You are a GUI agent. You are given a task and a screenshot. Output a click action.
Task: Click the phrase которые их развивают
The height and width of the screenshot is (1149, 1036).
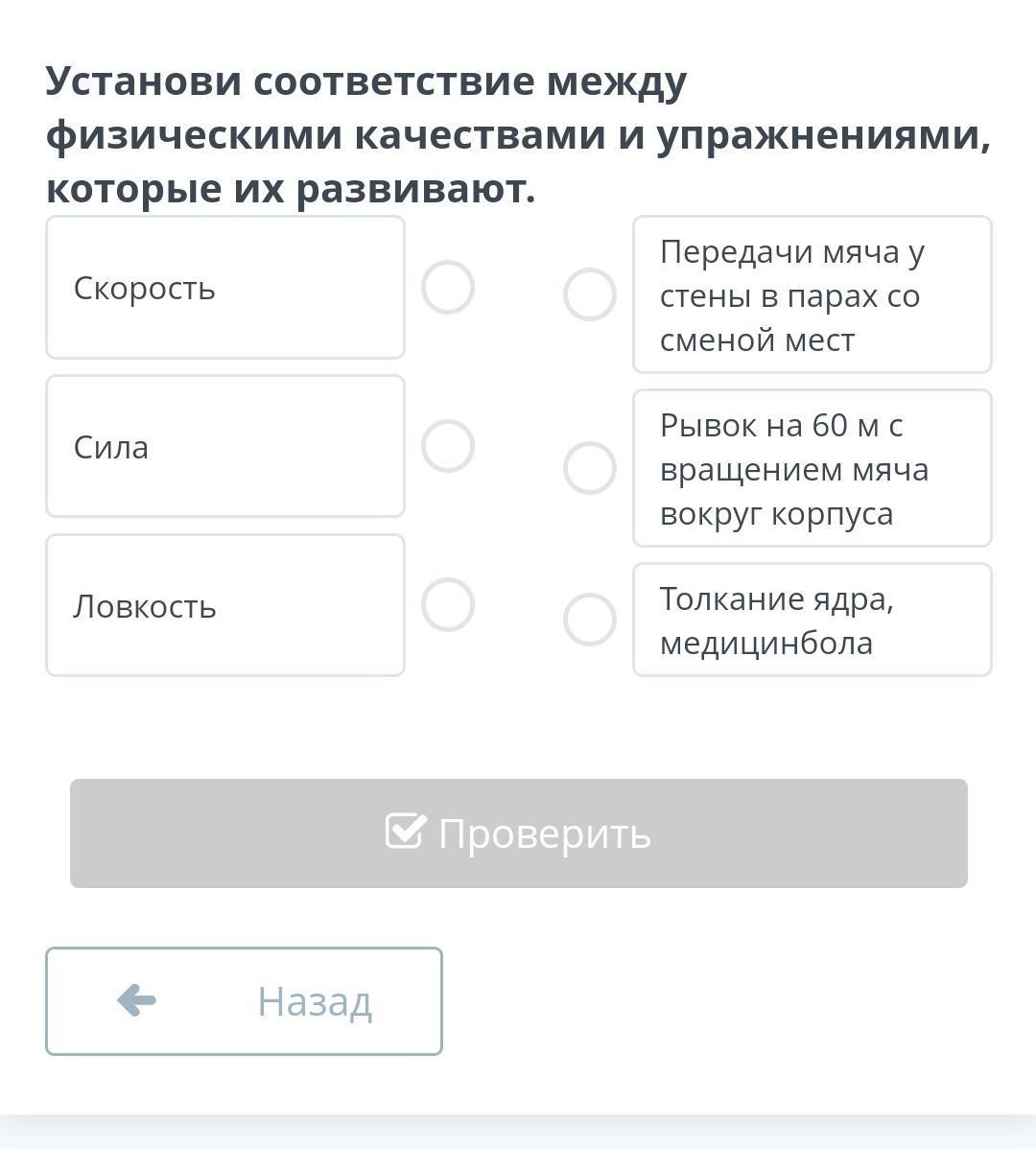(290, 189)
